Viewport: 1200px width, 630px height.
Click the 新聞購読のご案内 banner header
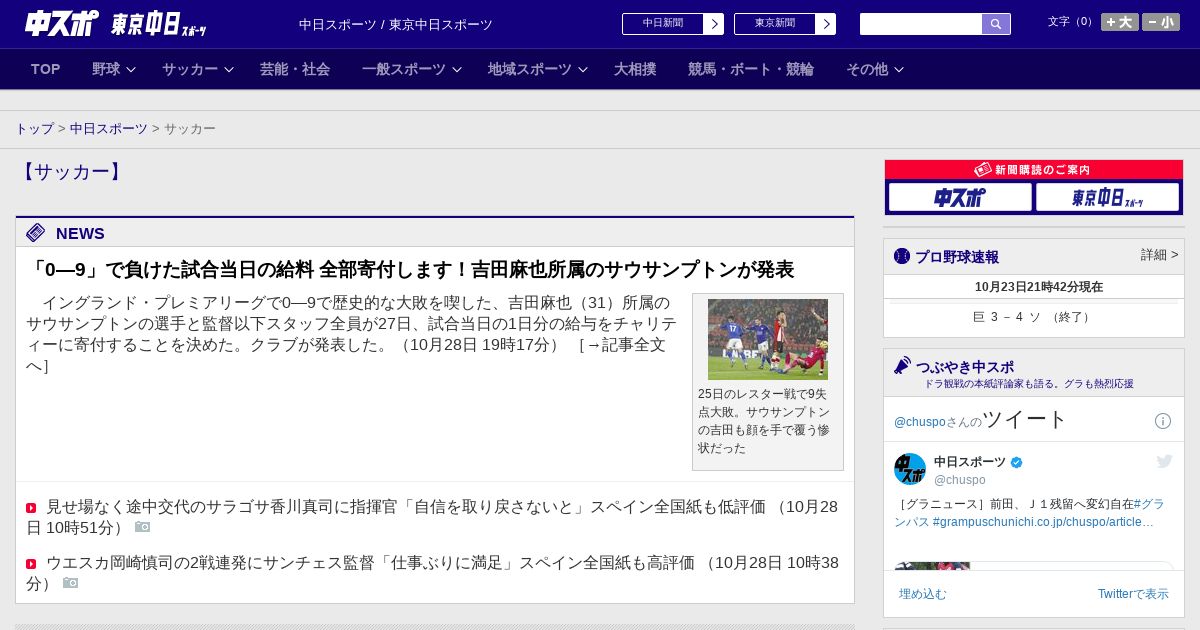click(1034, 170)
